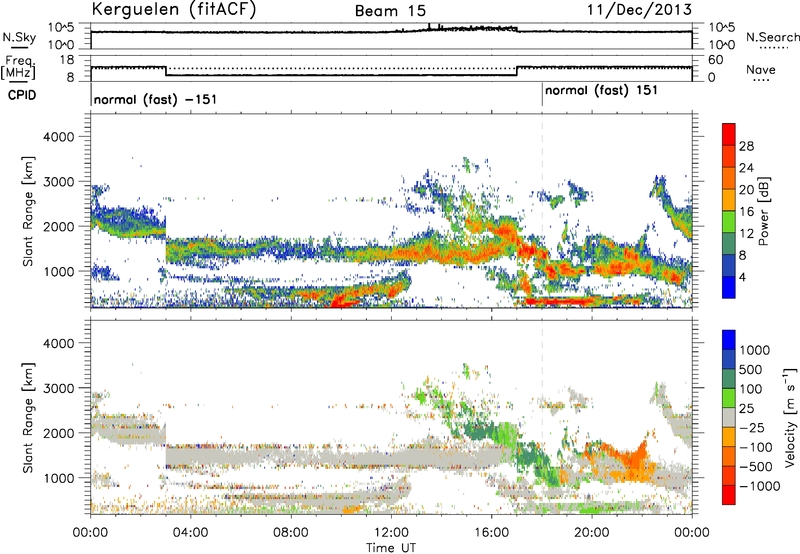Click the 'Nave' legend label
The height and width of the screenshot is (554, 800).
click(x=761, y=69)
